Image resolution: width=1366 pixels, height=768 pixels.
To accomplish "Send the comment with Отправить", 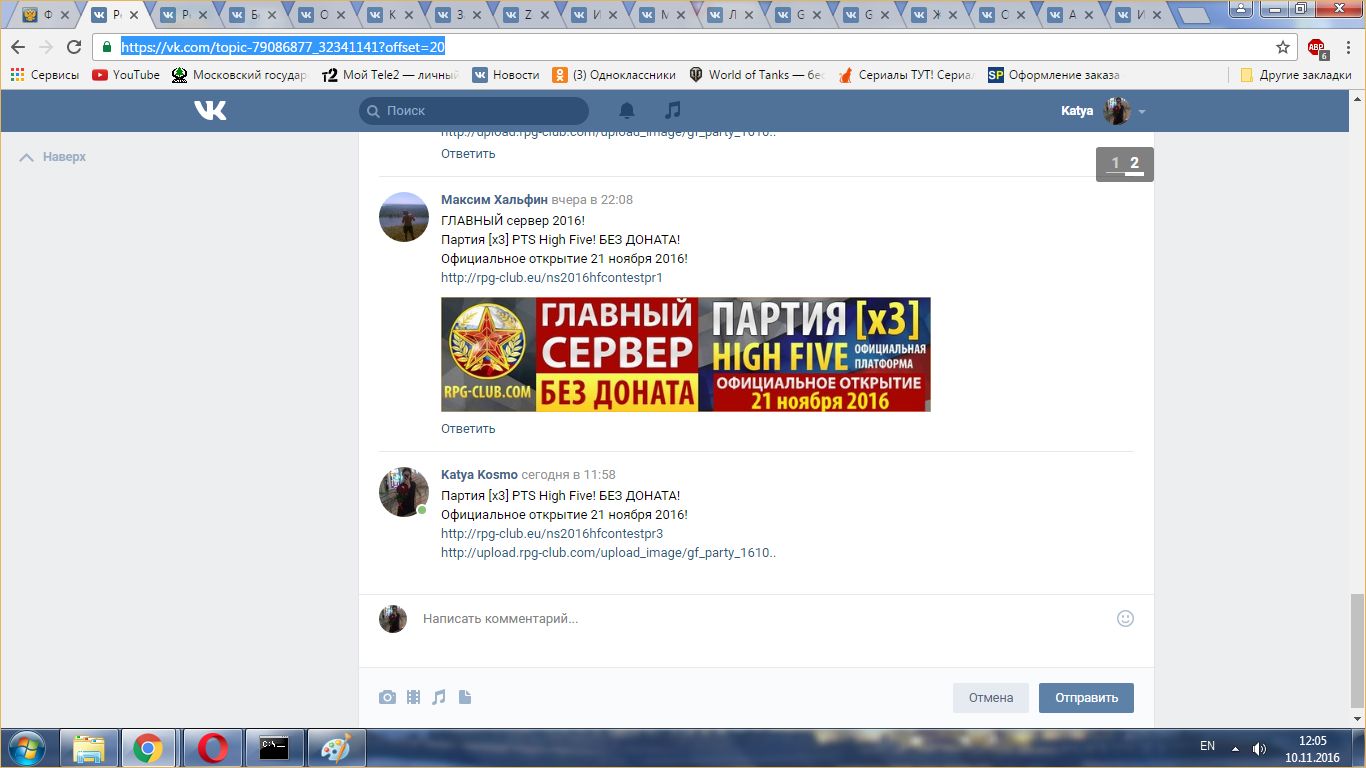I will [1086, 698].
